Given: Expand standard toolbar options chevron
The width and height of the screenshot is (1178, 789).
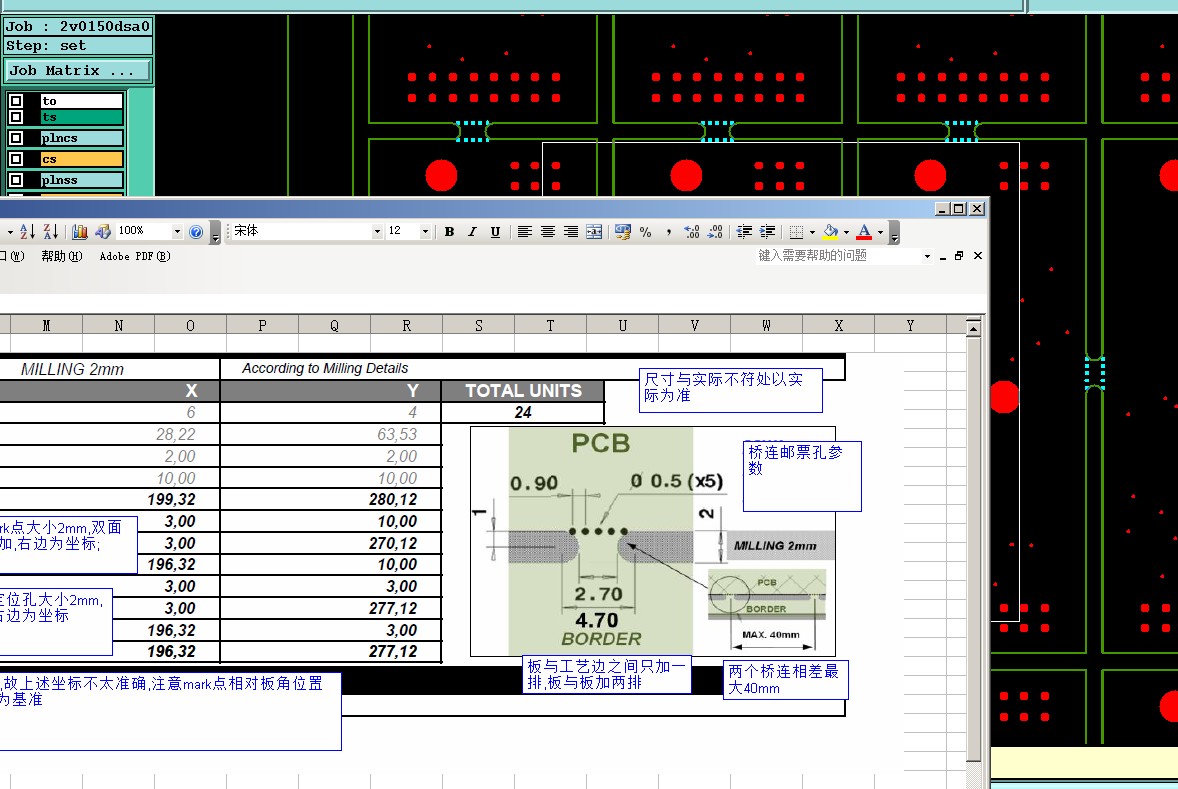Looking at the screenshot, I should click(x=215, y=233).
